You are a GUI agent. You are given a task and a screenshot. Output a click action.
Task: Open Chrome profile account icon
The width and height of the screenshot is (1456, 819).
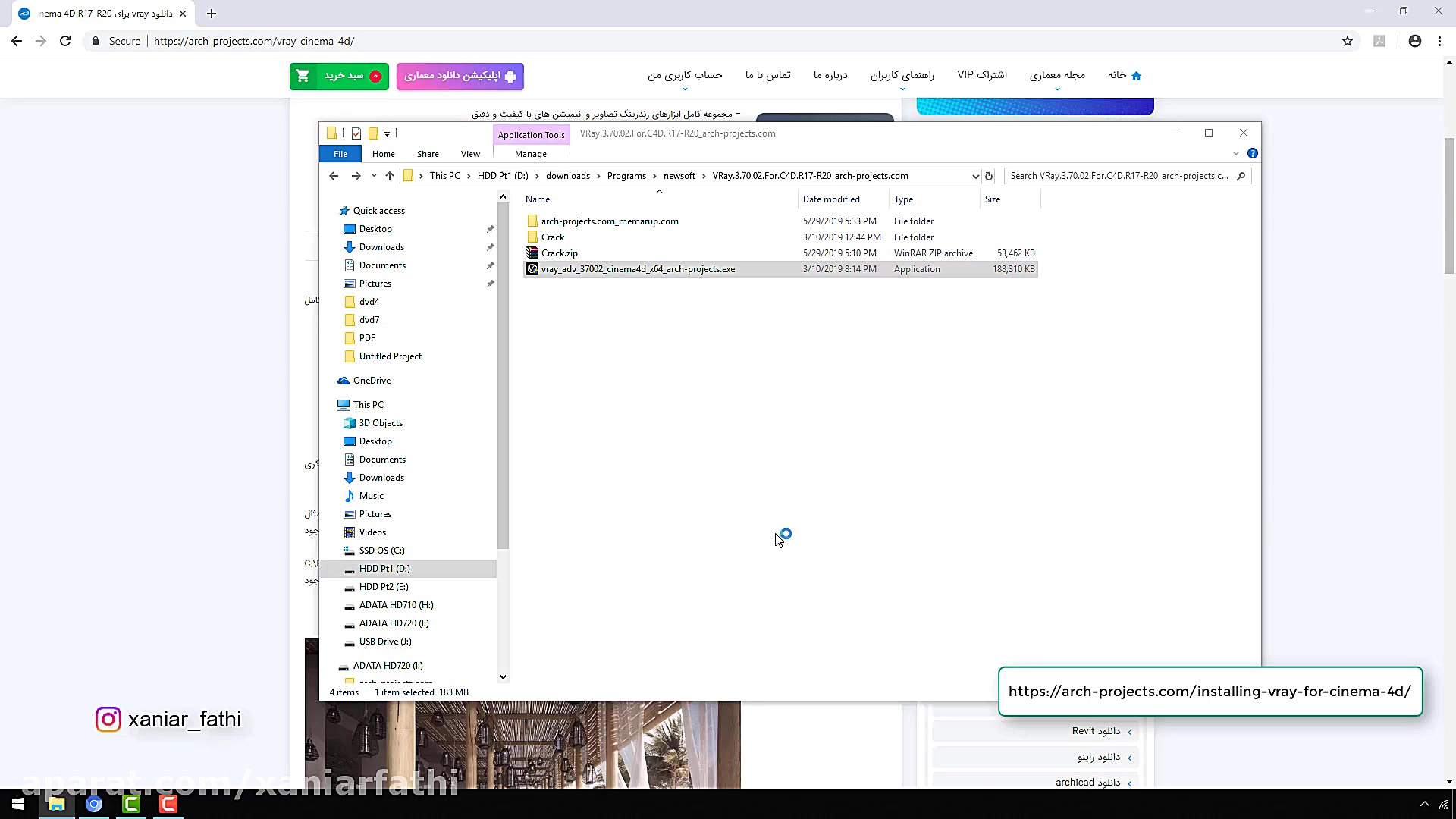pyautogui.click(x=1415, y=41)
